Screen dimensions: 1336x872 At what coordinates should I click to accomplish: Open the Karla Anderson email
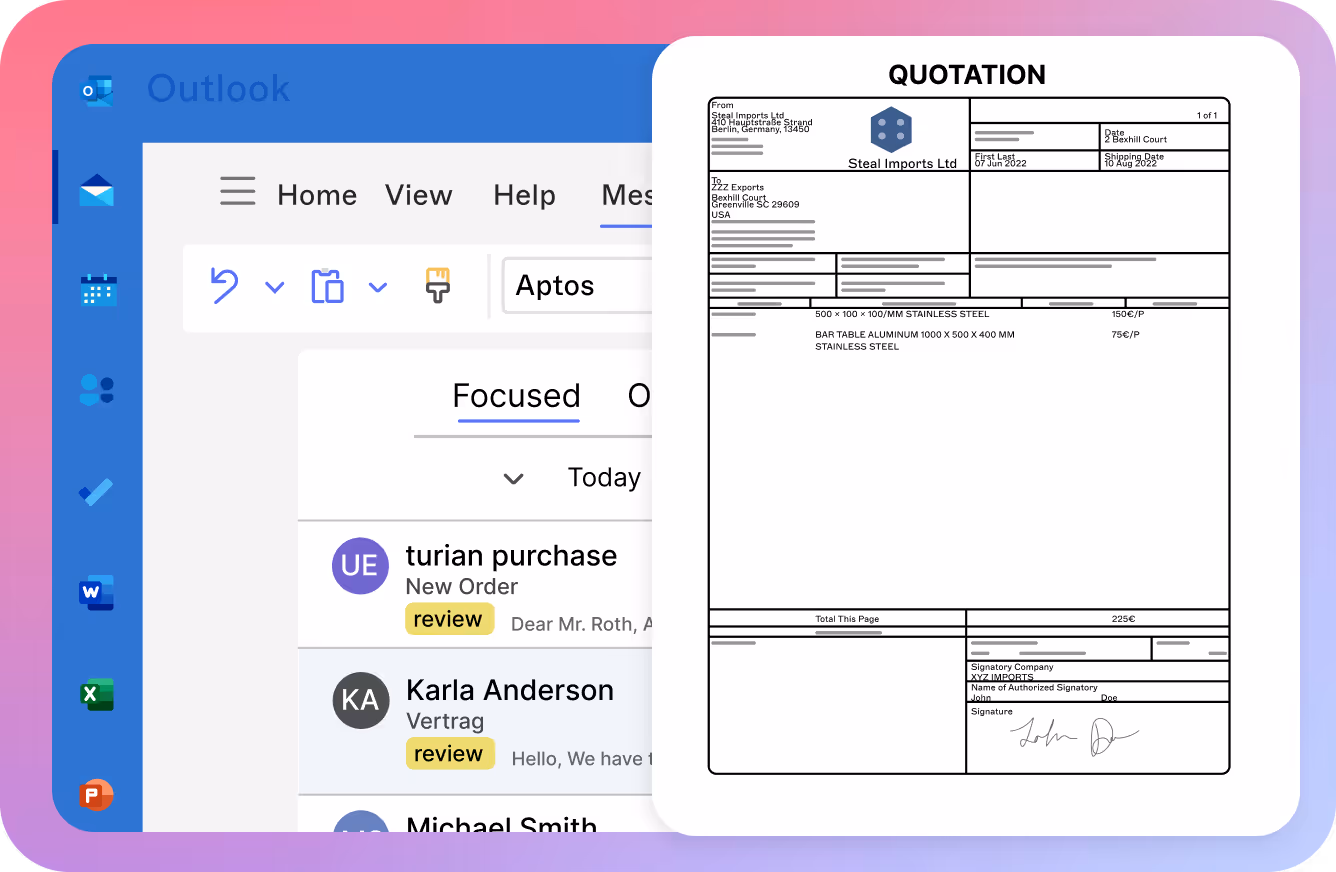pos(476,721)
